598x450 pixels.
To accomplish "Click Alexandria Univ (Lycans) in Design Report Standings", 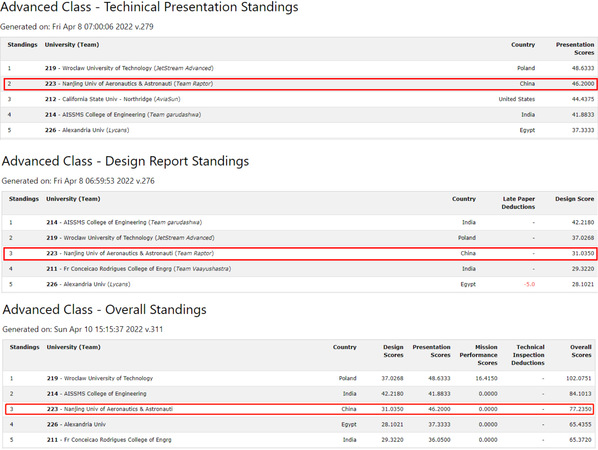I will tap(88, 284).
